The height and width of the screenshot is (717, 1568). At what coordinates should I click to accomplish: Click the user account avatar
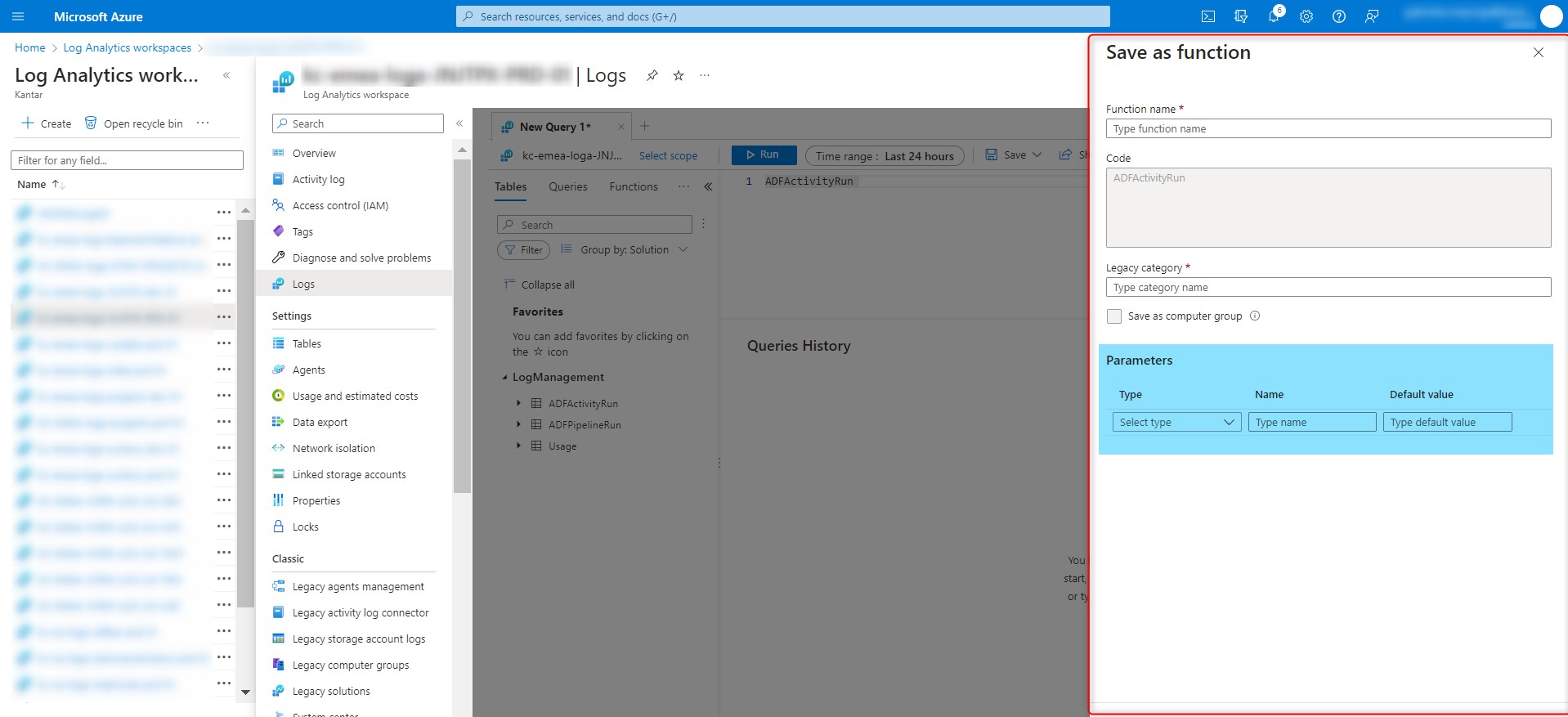tap(1551, 16)
